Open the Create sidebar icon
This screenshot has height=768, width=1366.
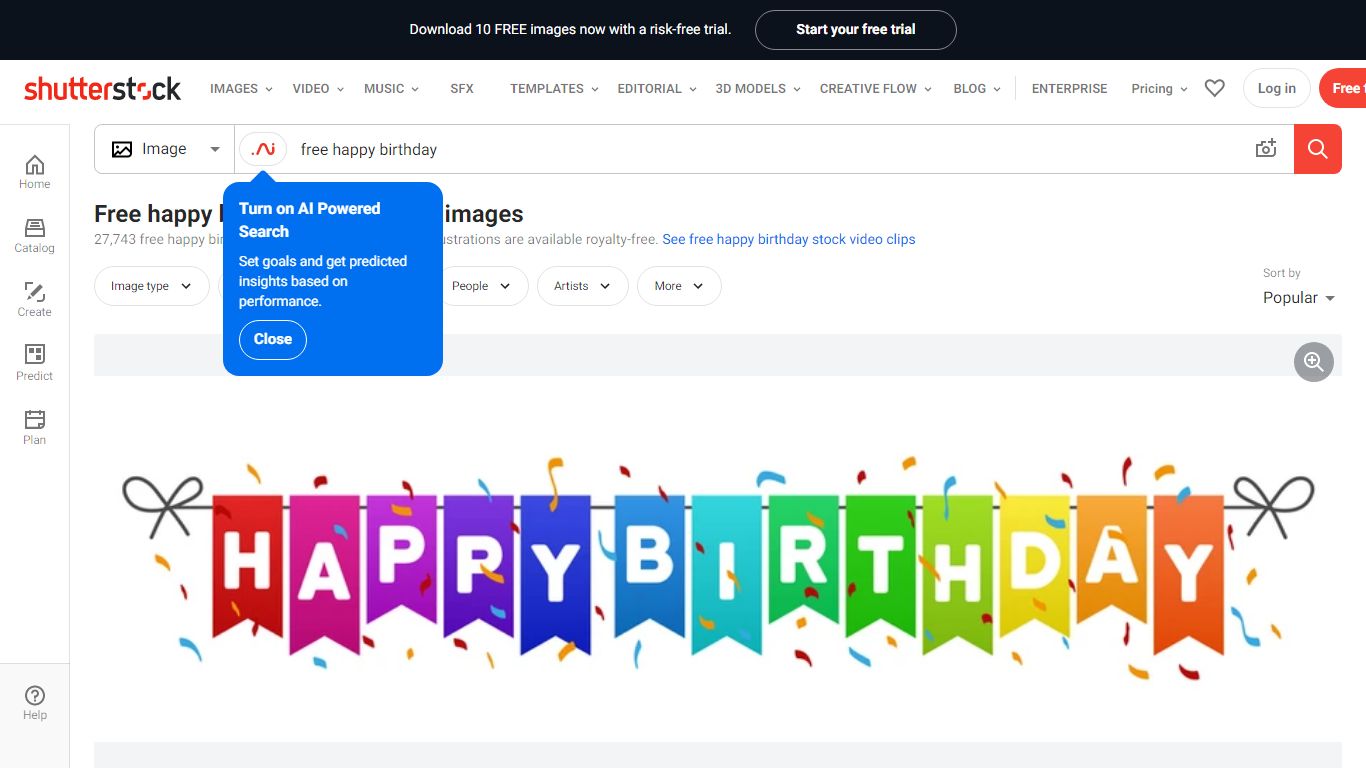34,299
